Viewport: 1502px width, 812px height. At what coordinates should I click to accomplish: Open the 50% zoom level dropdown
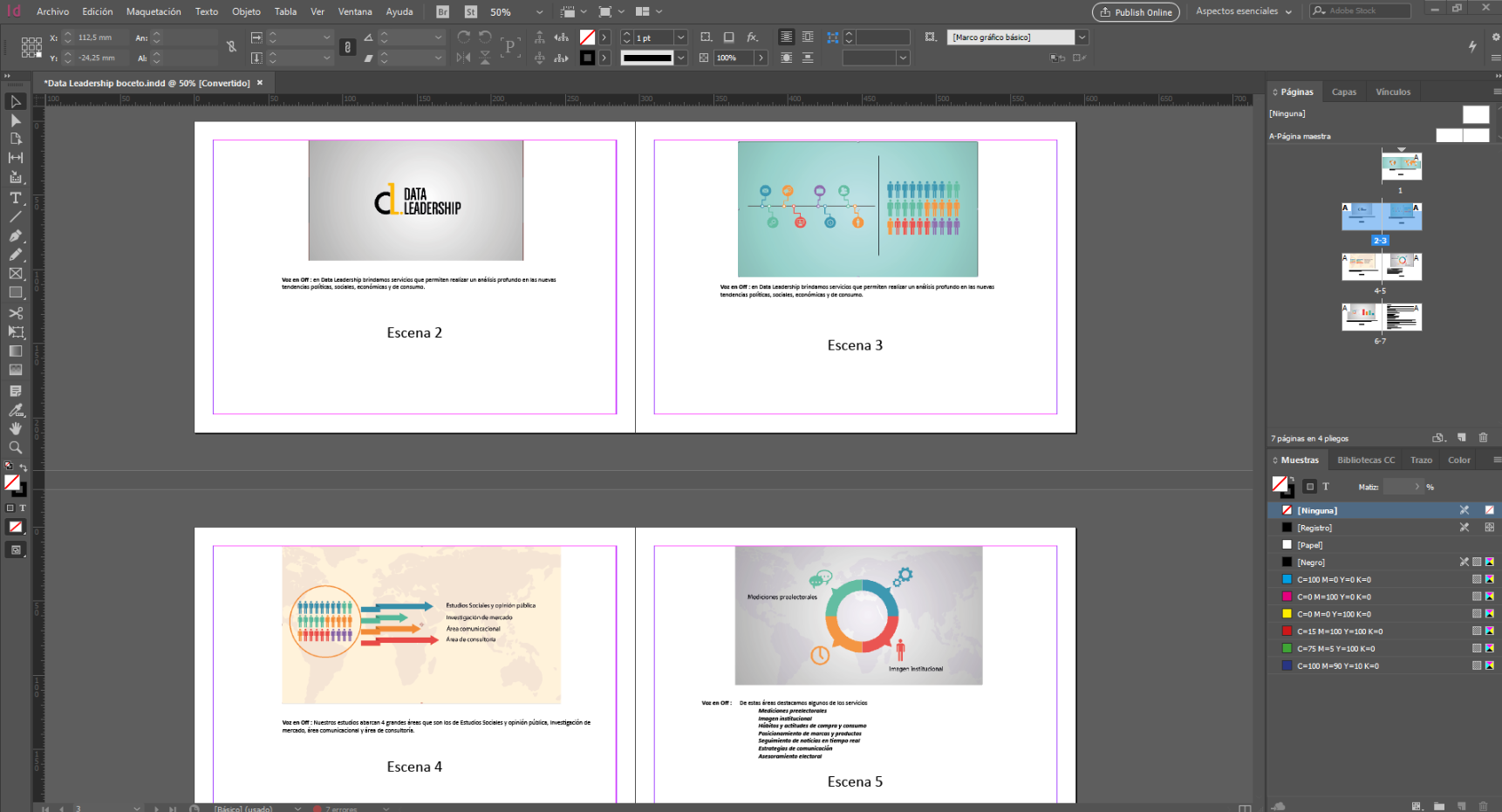click(539, 12)
